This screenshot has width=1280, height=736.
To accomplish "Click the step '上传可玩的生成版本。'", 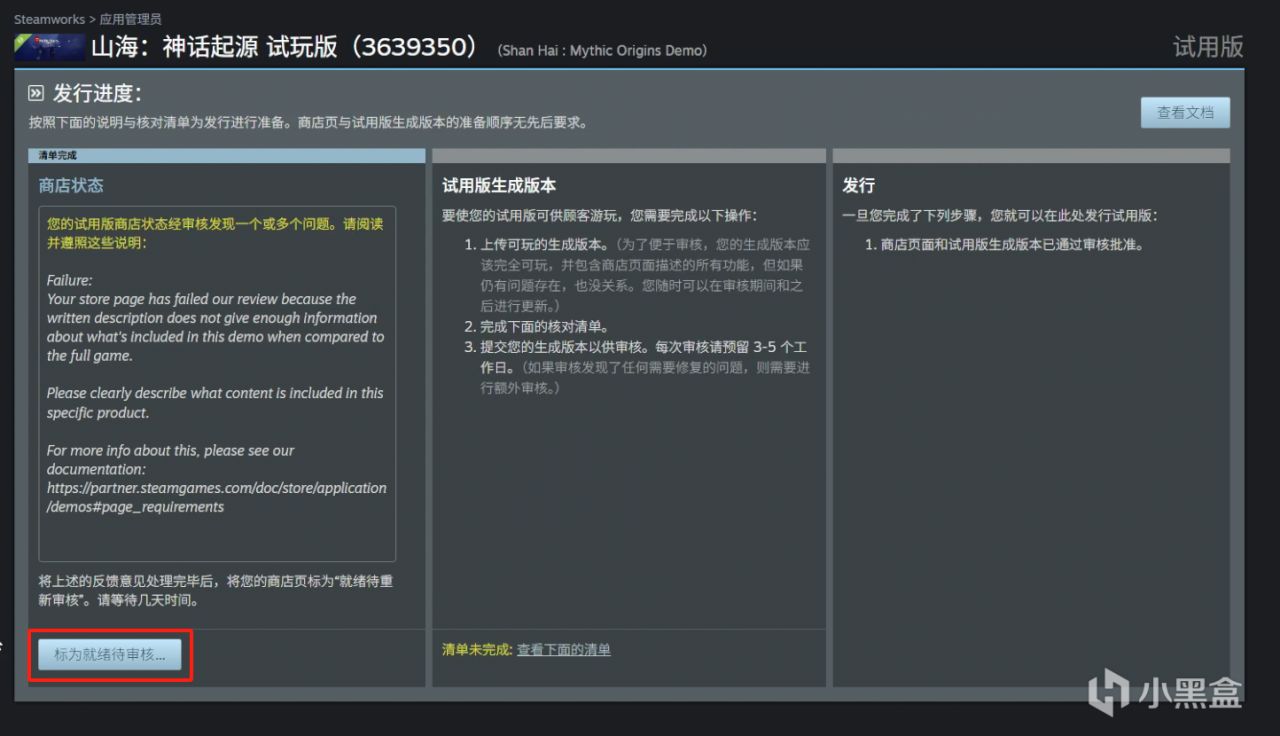I will [x=543, y=243].
